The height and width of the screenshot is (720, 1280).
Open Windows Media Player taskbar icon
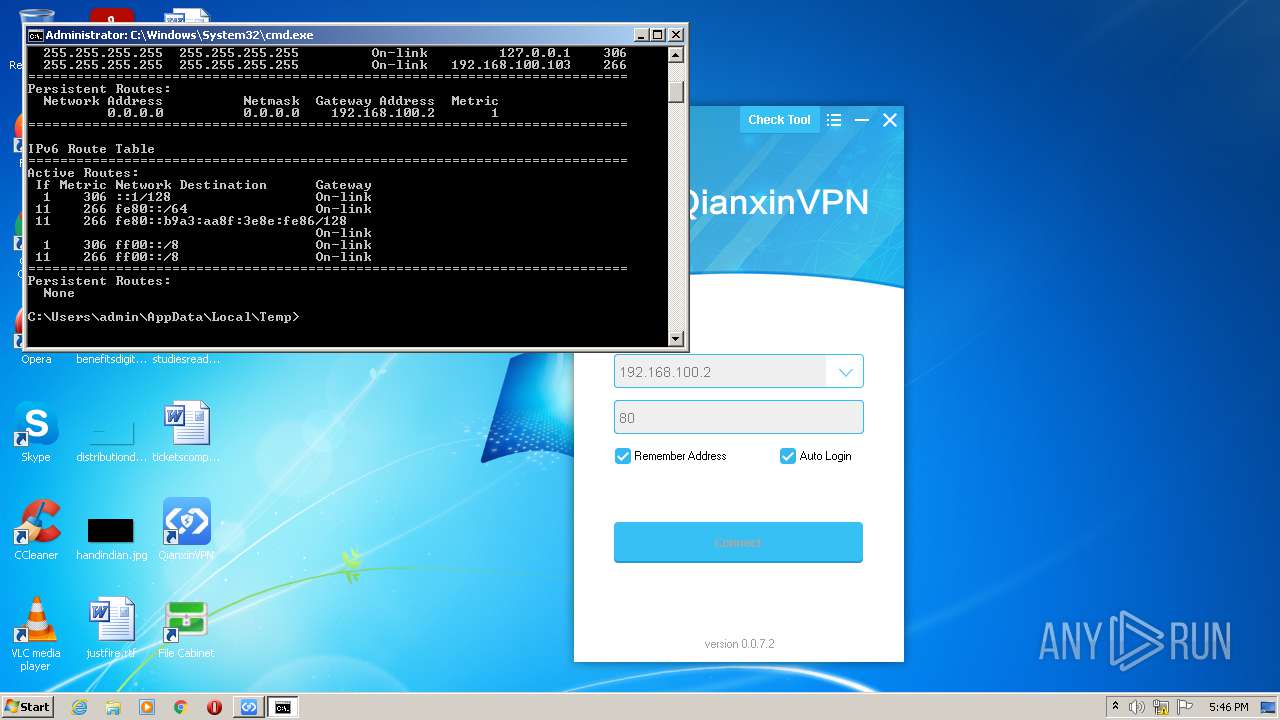147,707
